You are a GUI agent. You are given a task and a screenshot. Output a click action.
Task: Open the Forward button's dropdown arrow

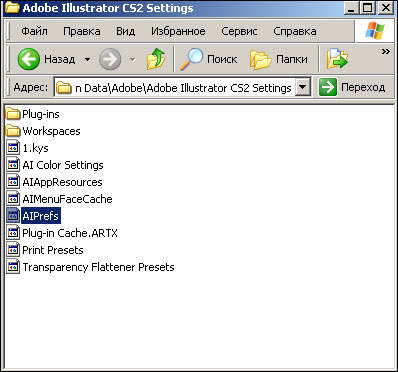point(133,60)
